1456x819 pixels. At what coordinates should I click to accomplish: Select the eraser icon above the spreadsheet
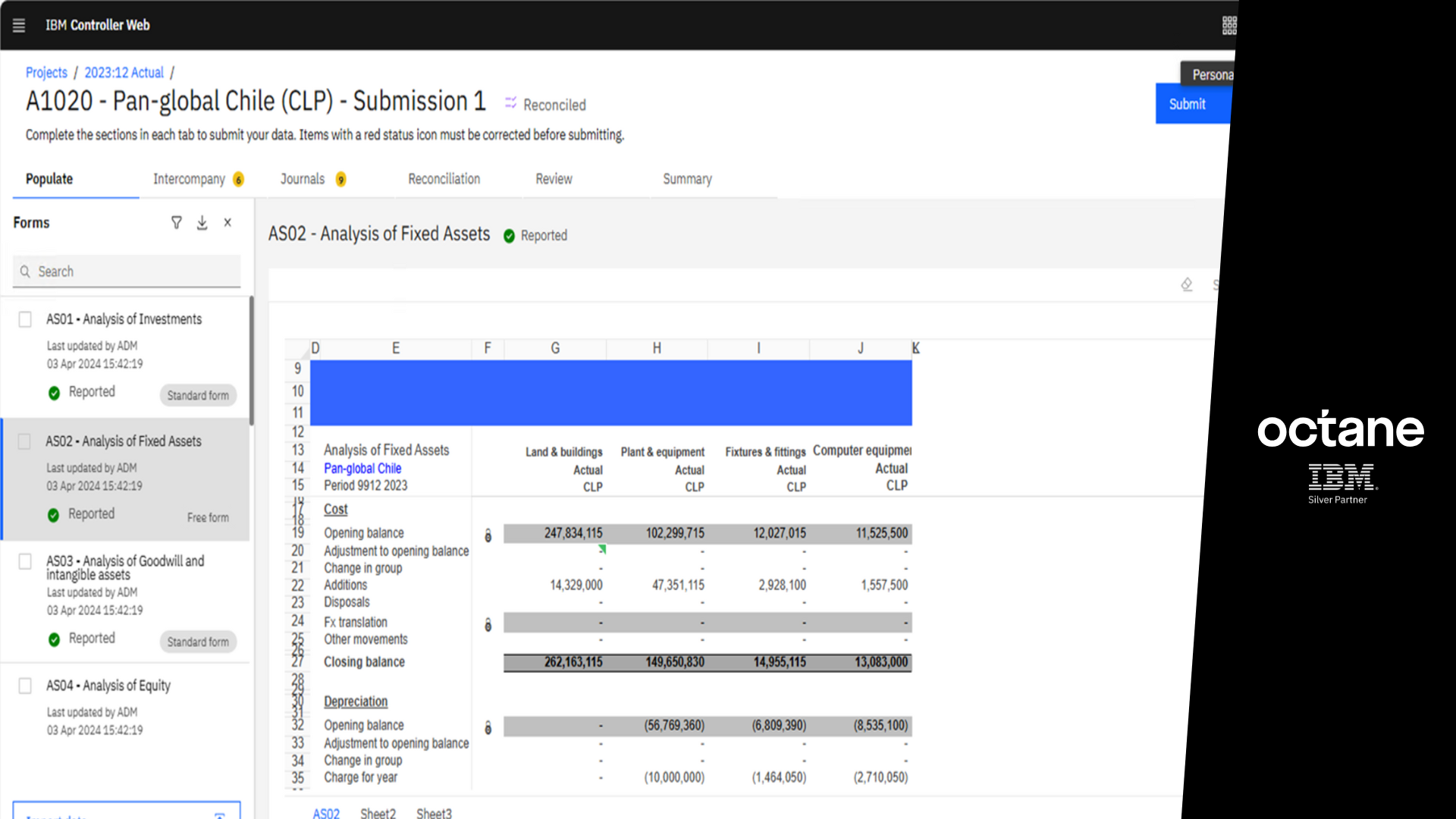pos(1187,284)
